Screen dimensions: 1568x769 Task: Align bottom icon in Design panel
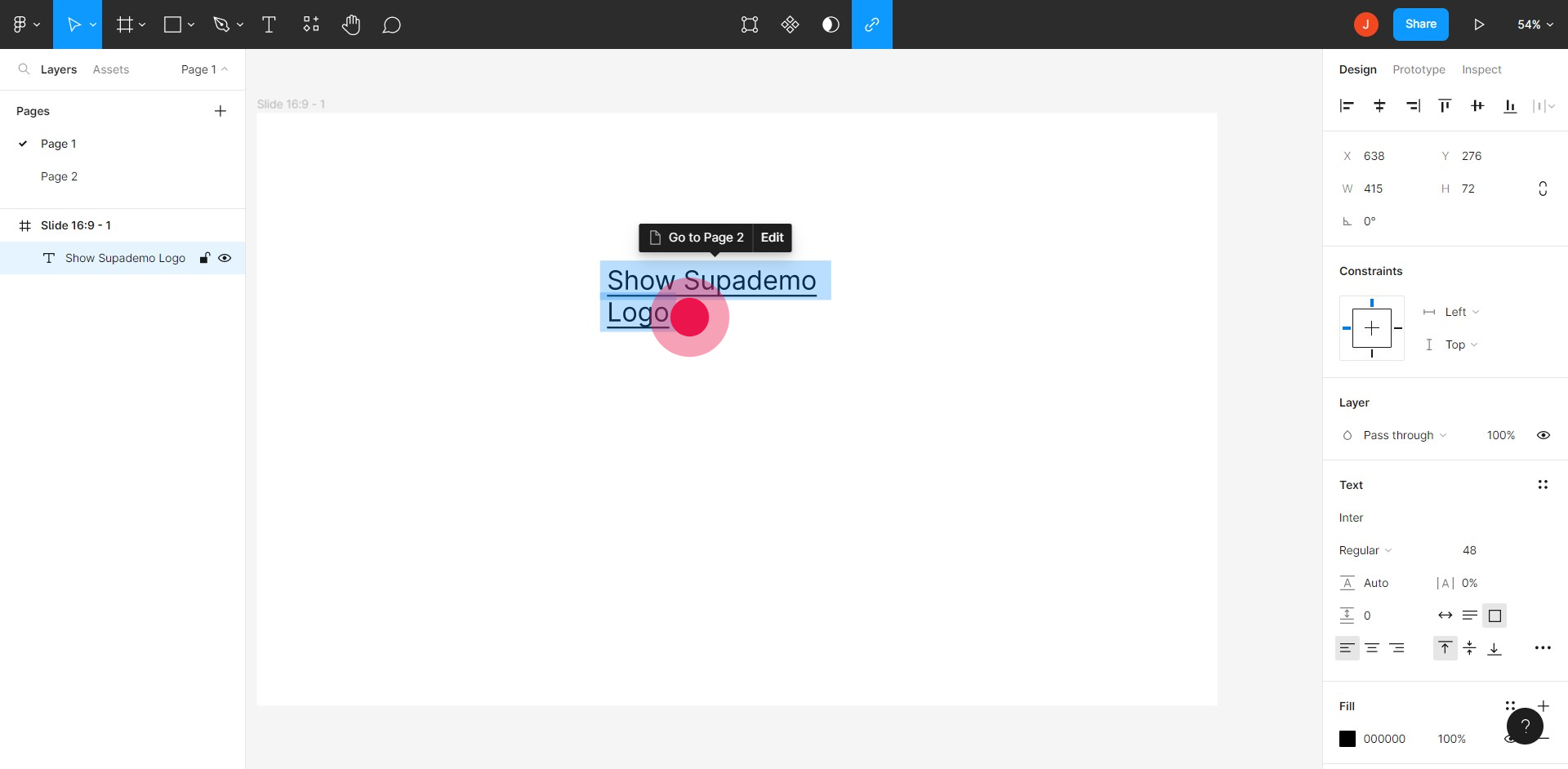point(1510,105)
